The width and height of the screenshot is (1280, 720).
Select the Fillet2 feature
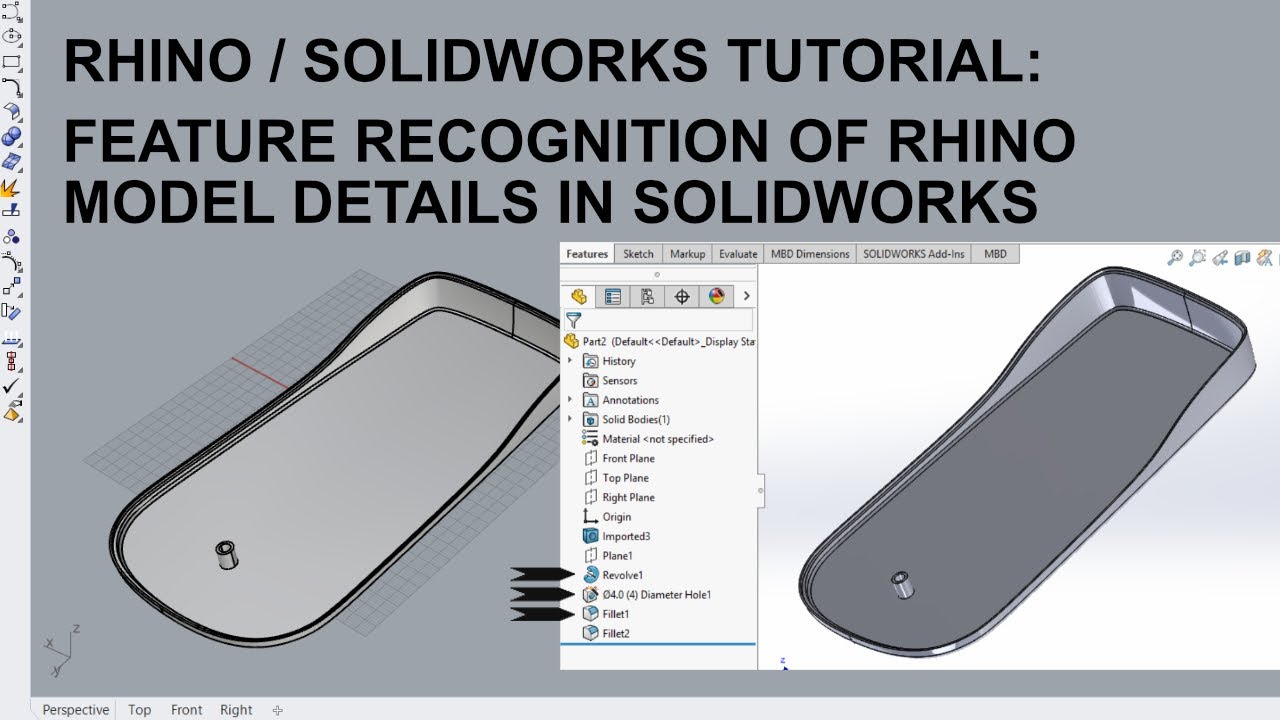pos(606,634)
